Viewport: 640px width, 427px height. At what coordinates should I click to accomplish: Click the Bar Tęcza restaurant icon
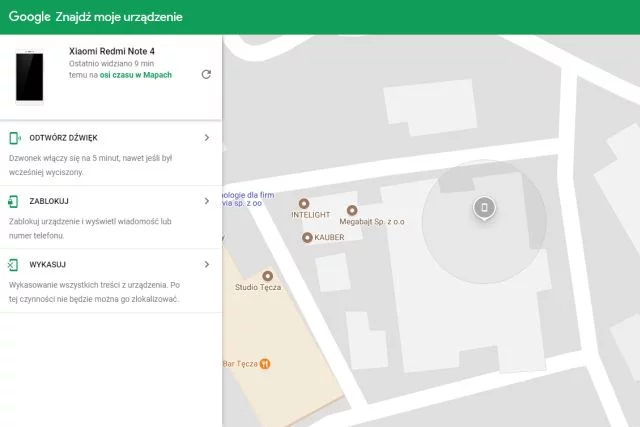tap(265, 363)
